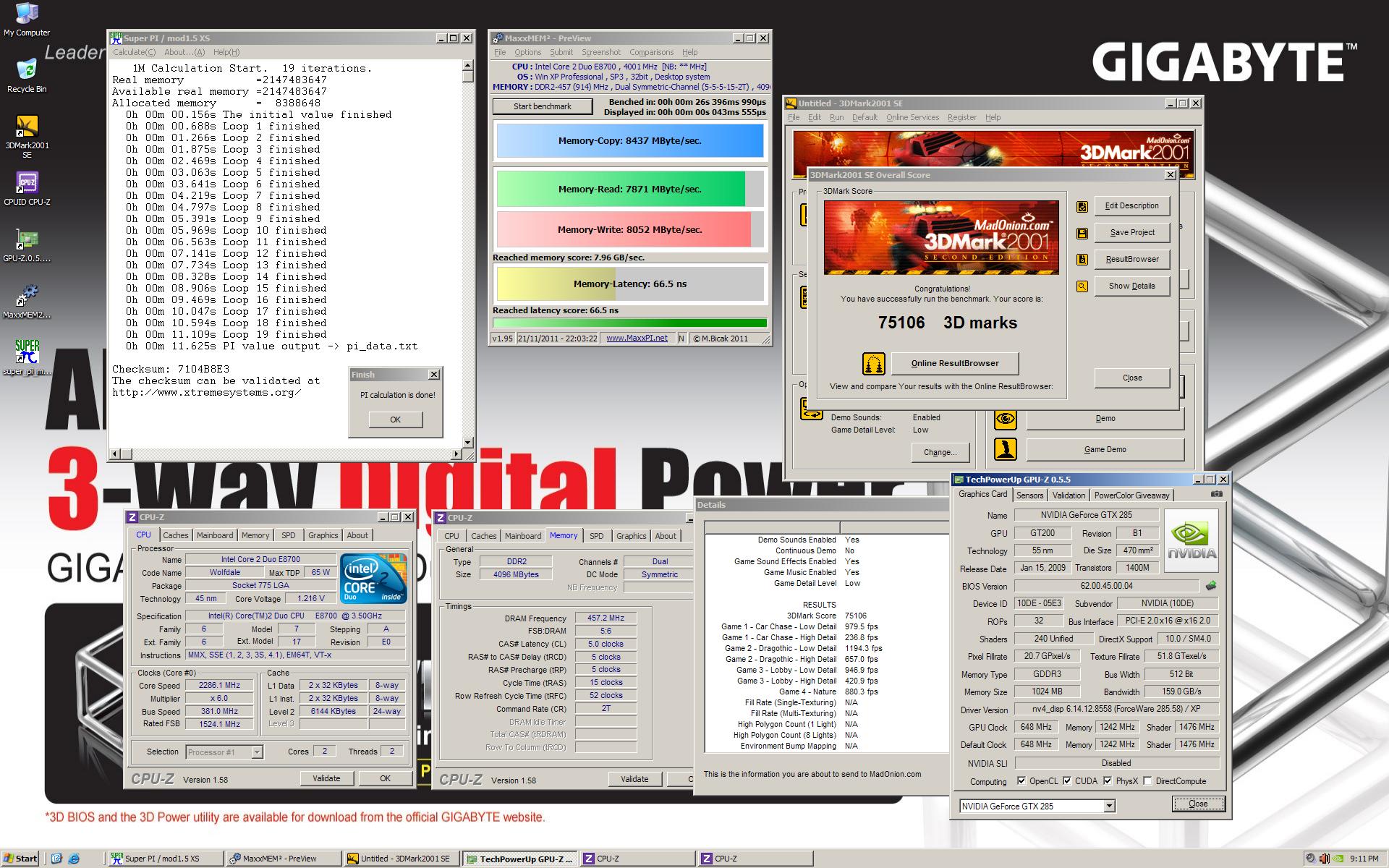Image resolution: width=1389 pixels, height=868 pixels.
Task: Select the GPU-Z.0.5 desktop icon
Action: (27, 245)
